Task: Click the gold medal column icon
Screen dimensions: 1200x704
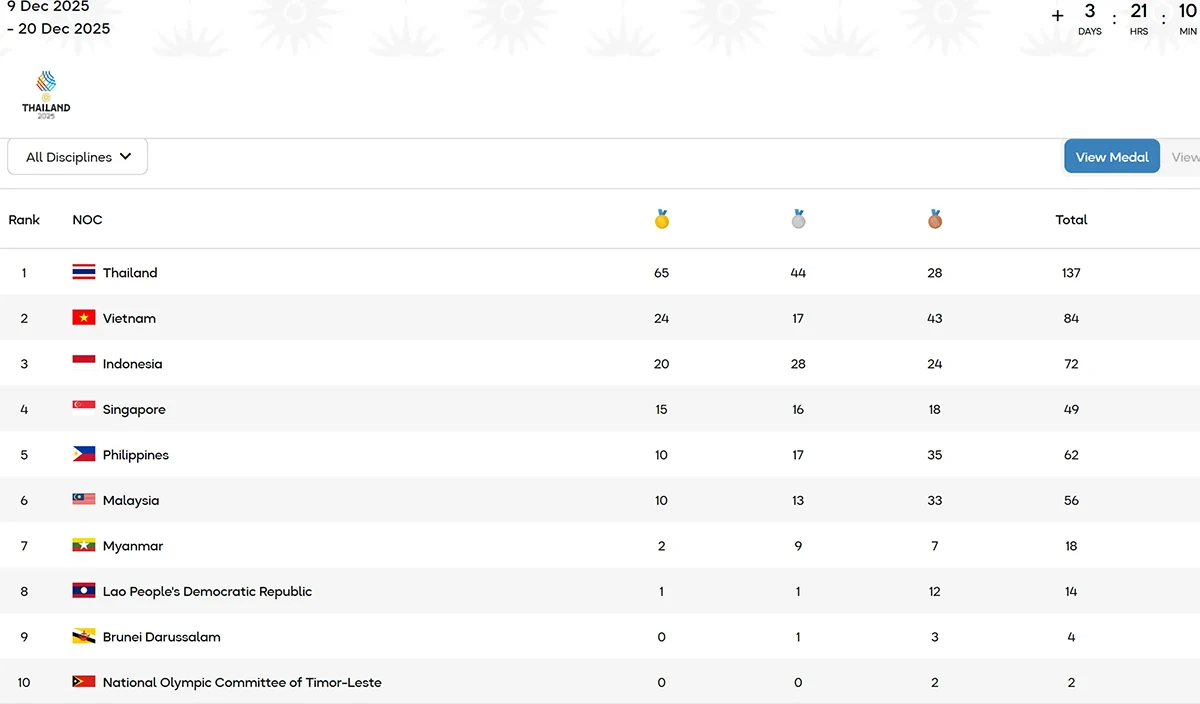Action: point(661,219)
